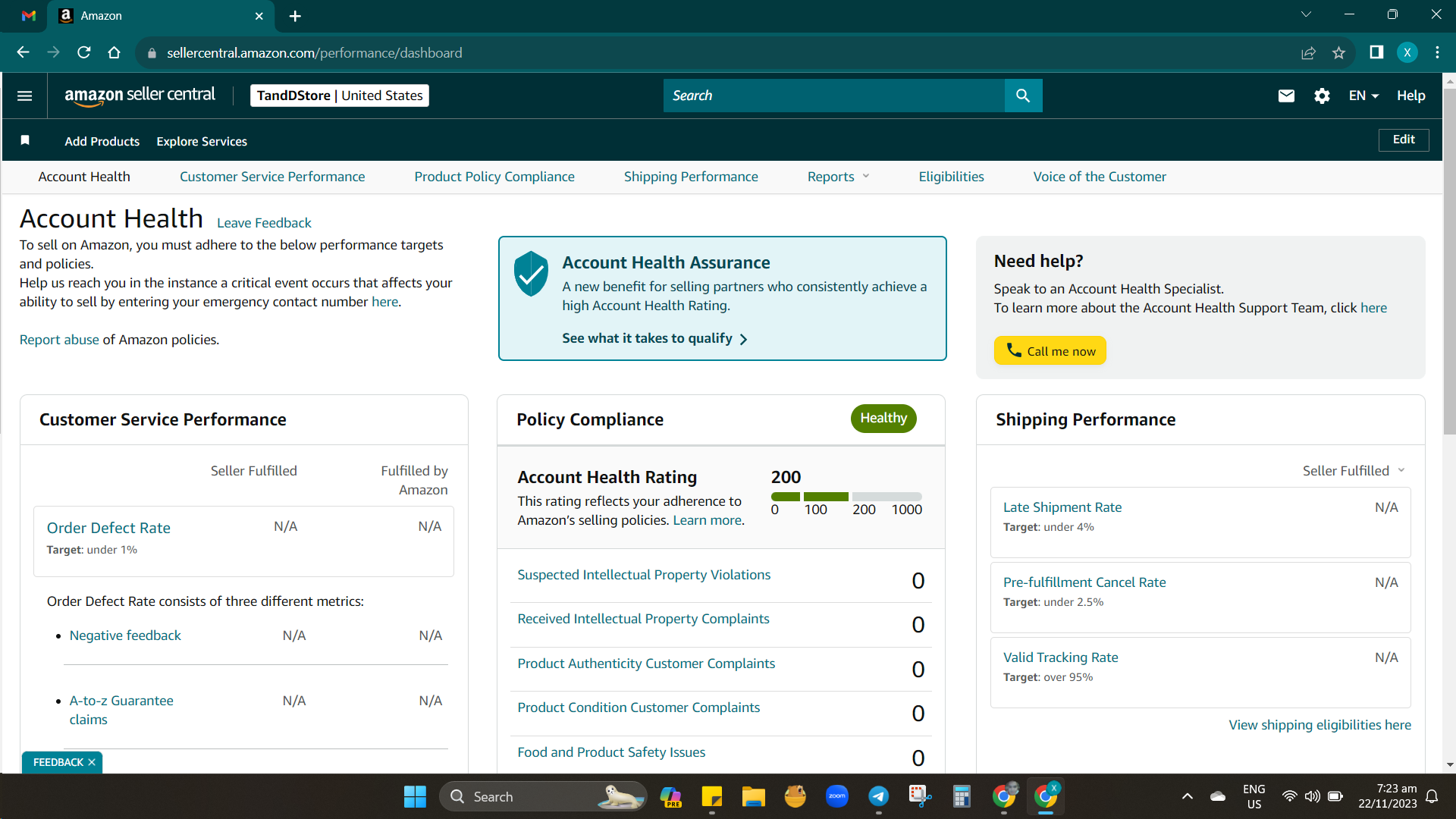Open Snipping Tool from the taskbar
This screenshot has width=1456, height=819.
[920, 796]
